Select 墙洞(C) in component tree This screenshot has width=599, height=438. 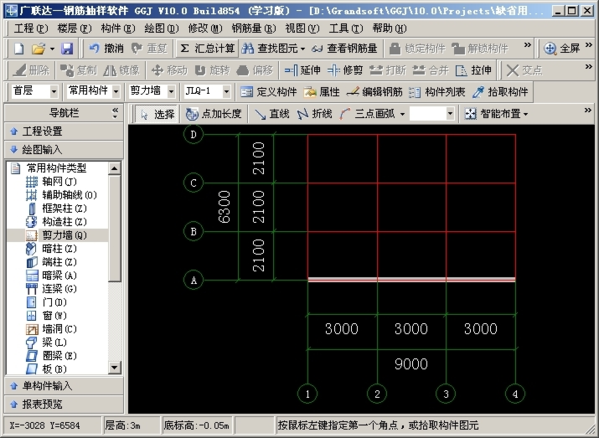coord(51,329)
